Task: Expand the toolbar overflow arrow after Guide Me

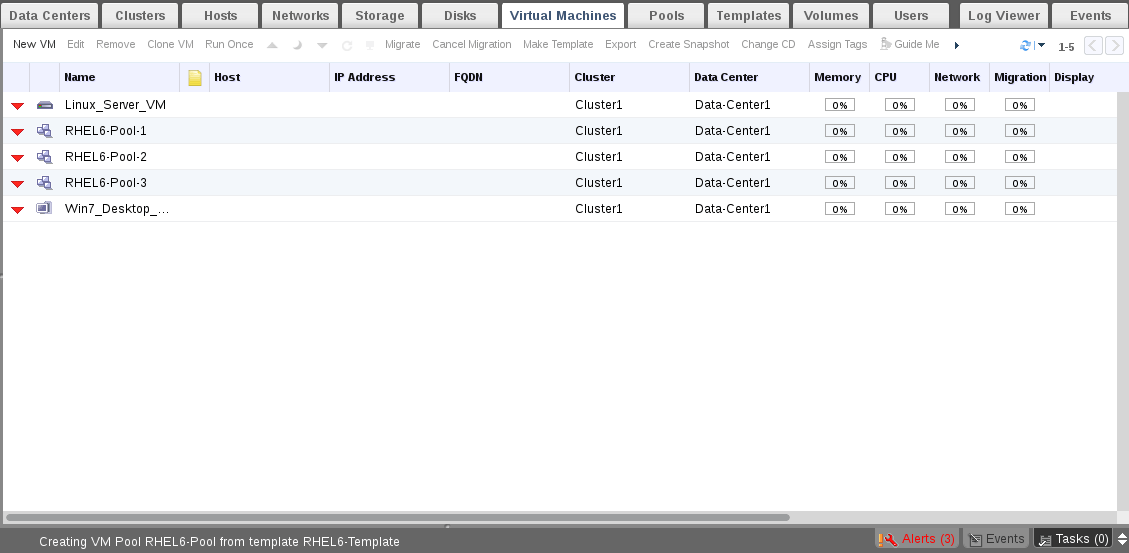Action: point(957,45)
